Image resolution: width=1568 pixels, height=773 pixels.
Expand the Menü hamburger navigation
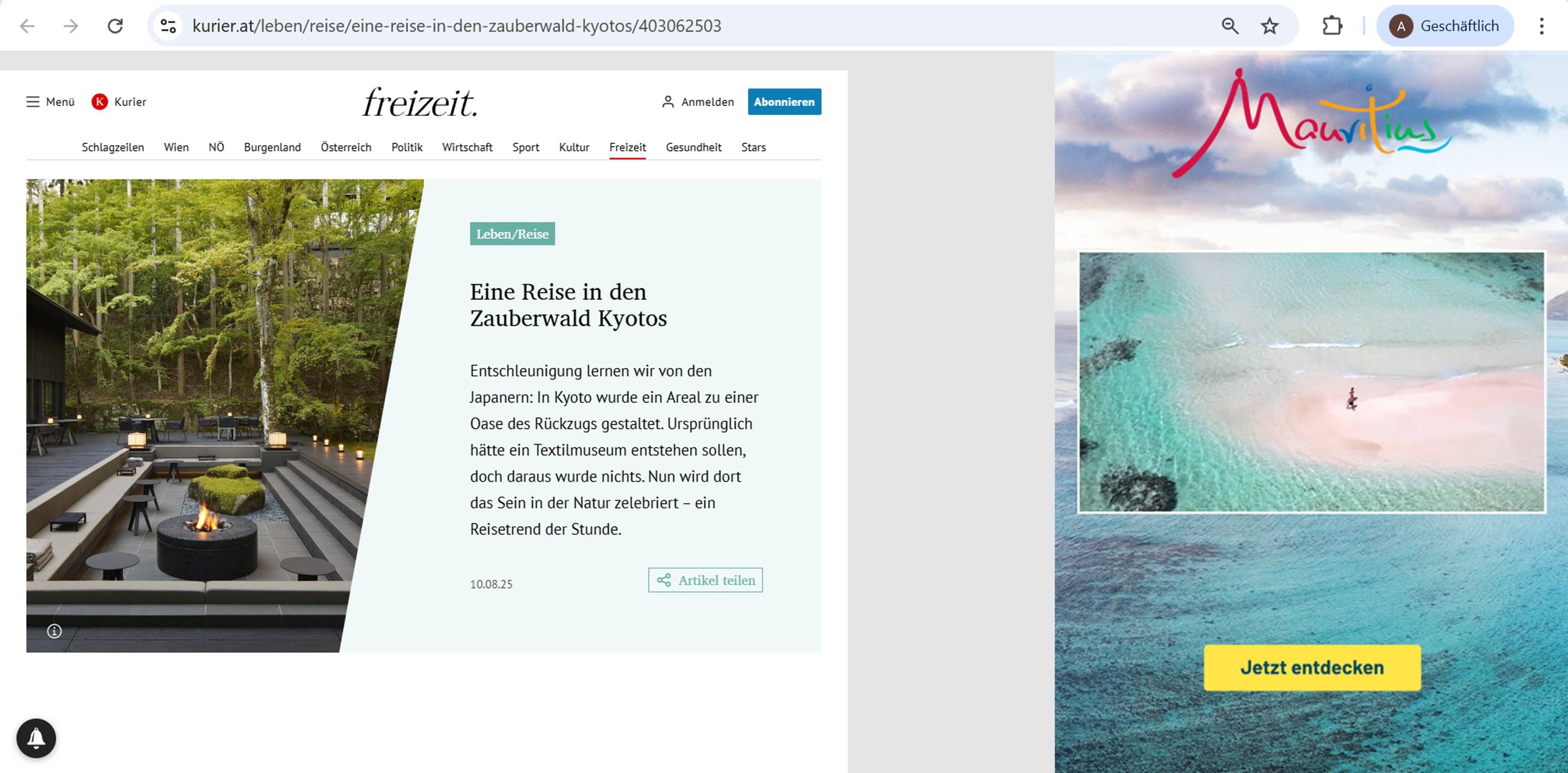click(50, 102)
